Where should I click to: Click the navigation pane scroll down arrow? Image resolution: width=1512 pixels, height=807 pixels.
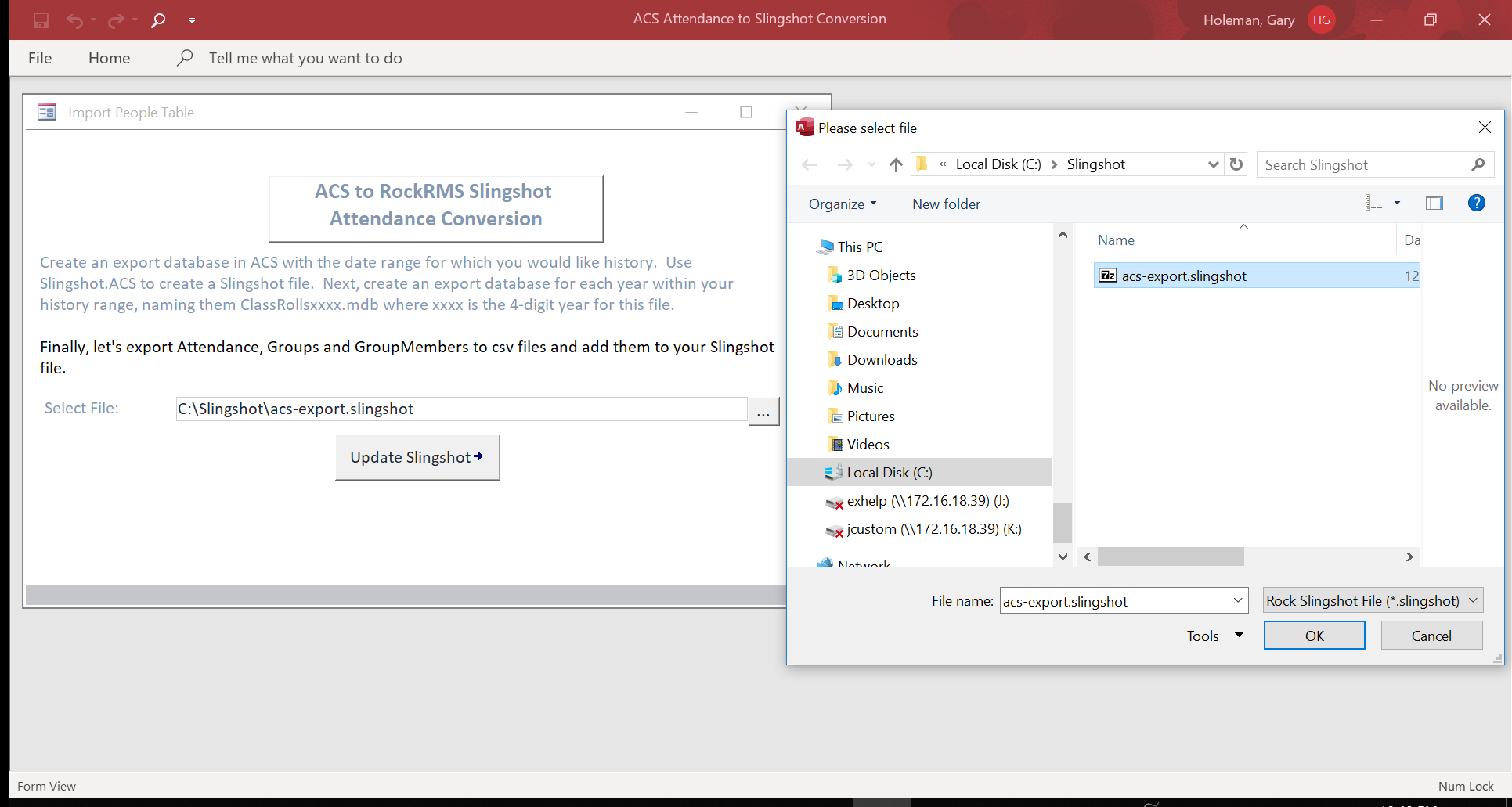(x=1063, y=557)
